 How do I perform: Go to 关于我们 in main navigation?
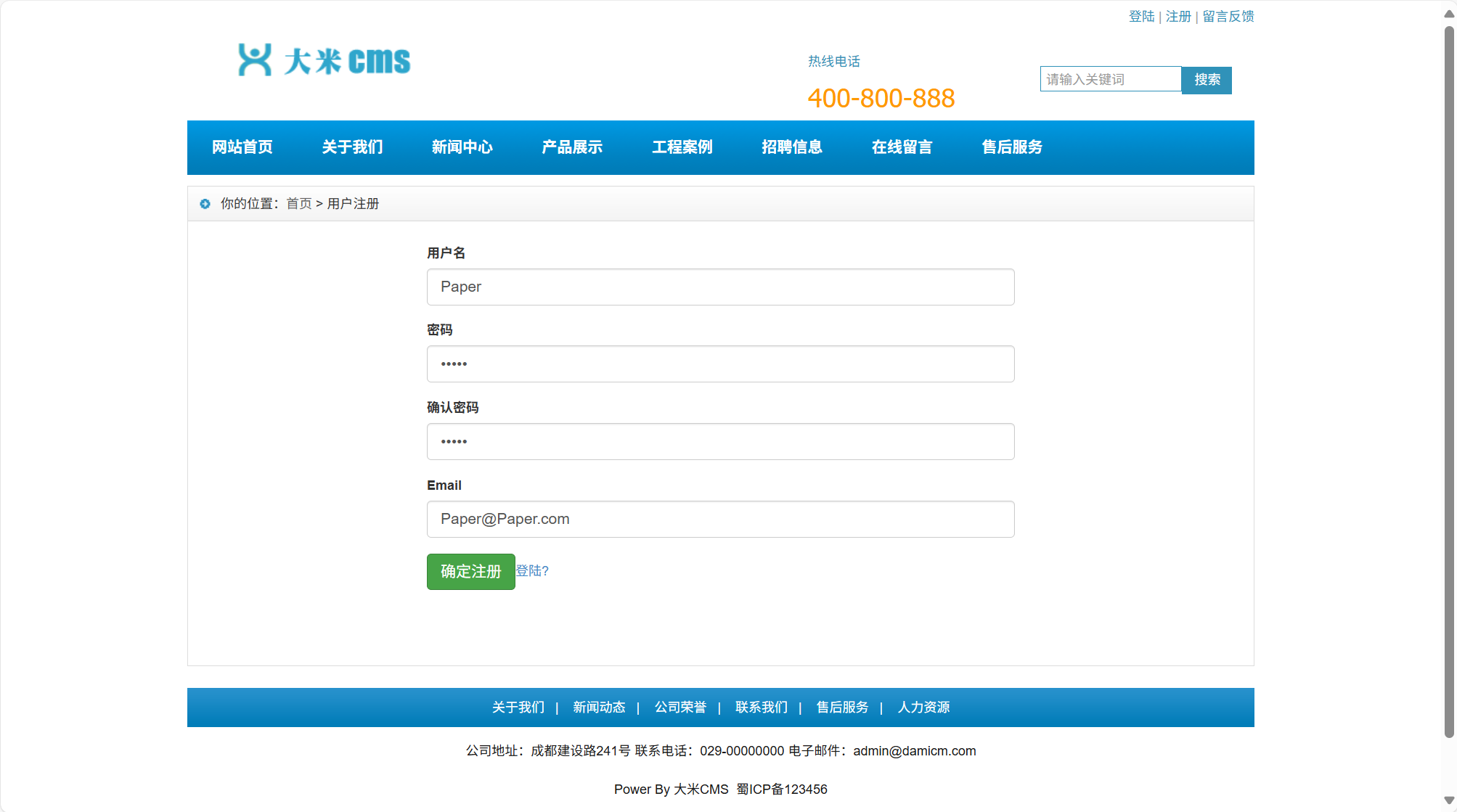pyautogui.click(x=352, y=147)
